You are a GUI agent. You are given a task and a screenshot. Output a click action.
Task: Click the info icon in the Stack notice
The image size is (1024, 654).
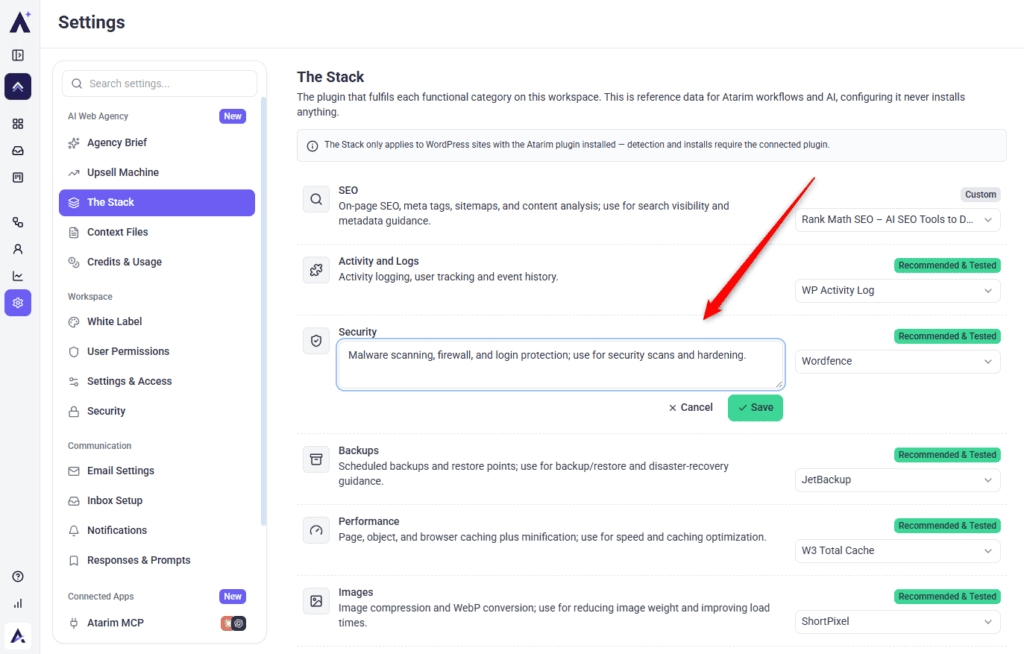coord(313,146)
